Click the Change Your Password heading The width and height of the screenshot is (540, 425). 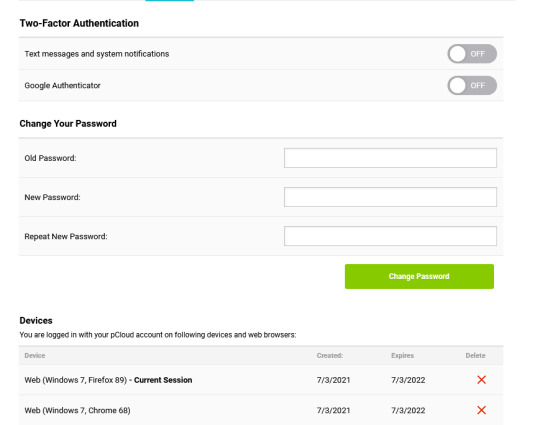[x=68, y=124]
